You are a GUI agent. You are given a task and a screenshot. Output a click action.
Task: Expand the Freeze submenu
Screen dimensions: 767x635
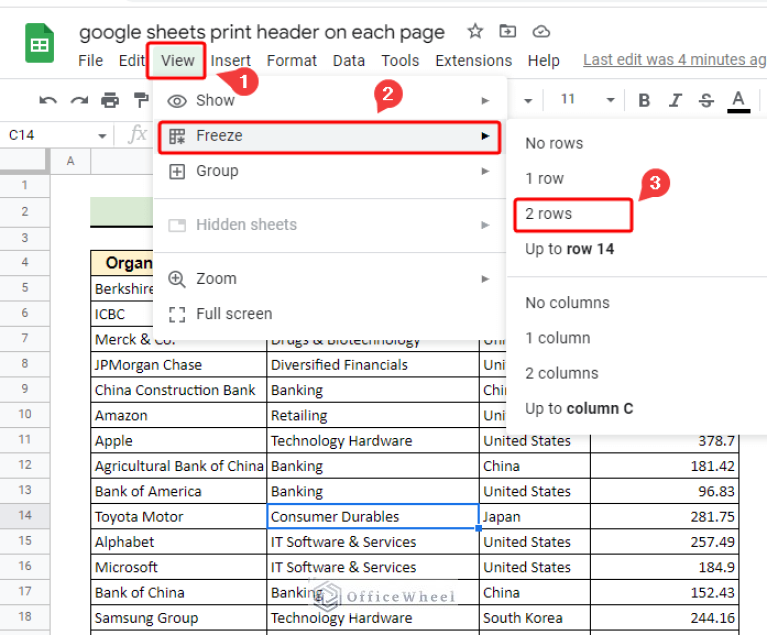coord(329,136)
